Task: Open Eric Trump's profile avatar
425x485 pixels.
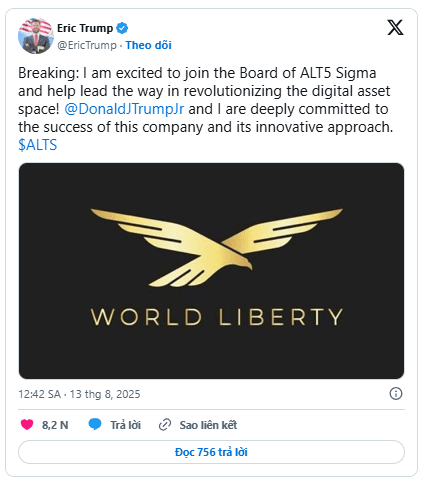Action: [36, 36]
